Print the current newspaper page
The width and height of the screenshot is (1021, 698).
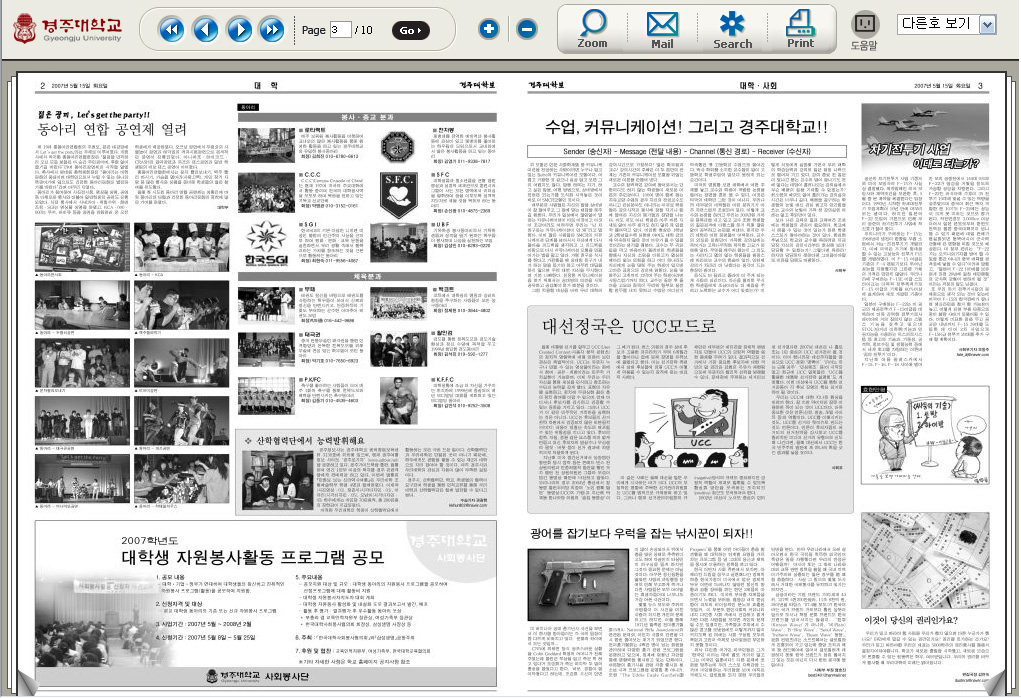point(801,29)
